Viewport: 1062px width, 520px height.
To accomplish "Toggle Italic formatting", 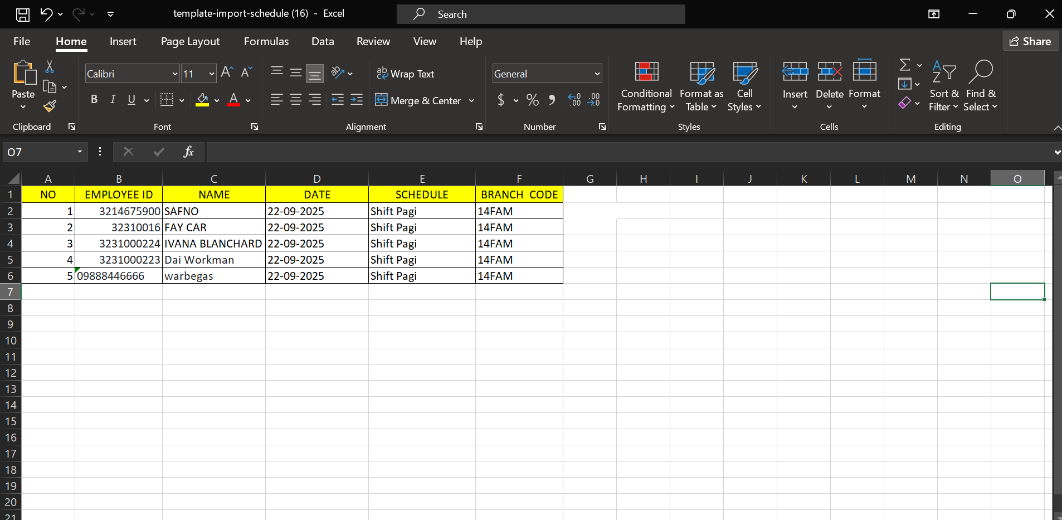I will pos(112,100).
